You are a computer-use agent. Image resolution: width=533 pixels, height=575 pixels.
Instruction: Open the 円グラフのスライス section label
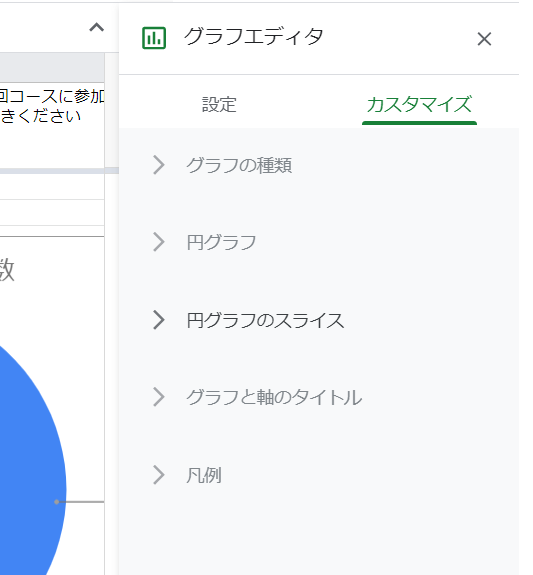[265, 320]
